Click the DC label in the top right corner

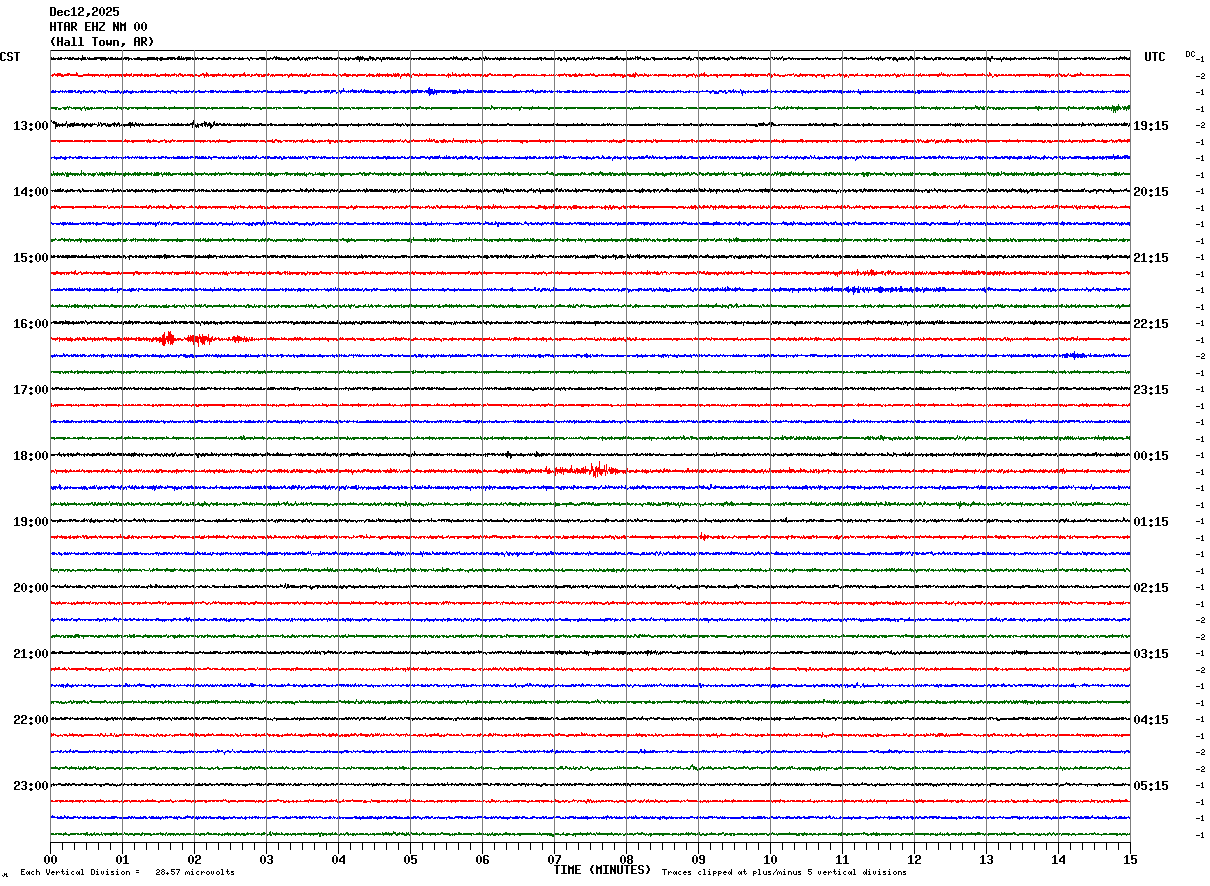pos(1190,54)
